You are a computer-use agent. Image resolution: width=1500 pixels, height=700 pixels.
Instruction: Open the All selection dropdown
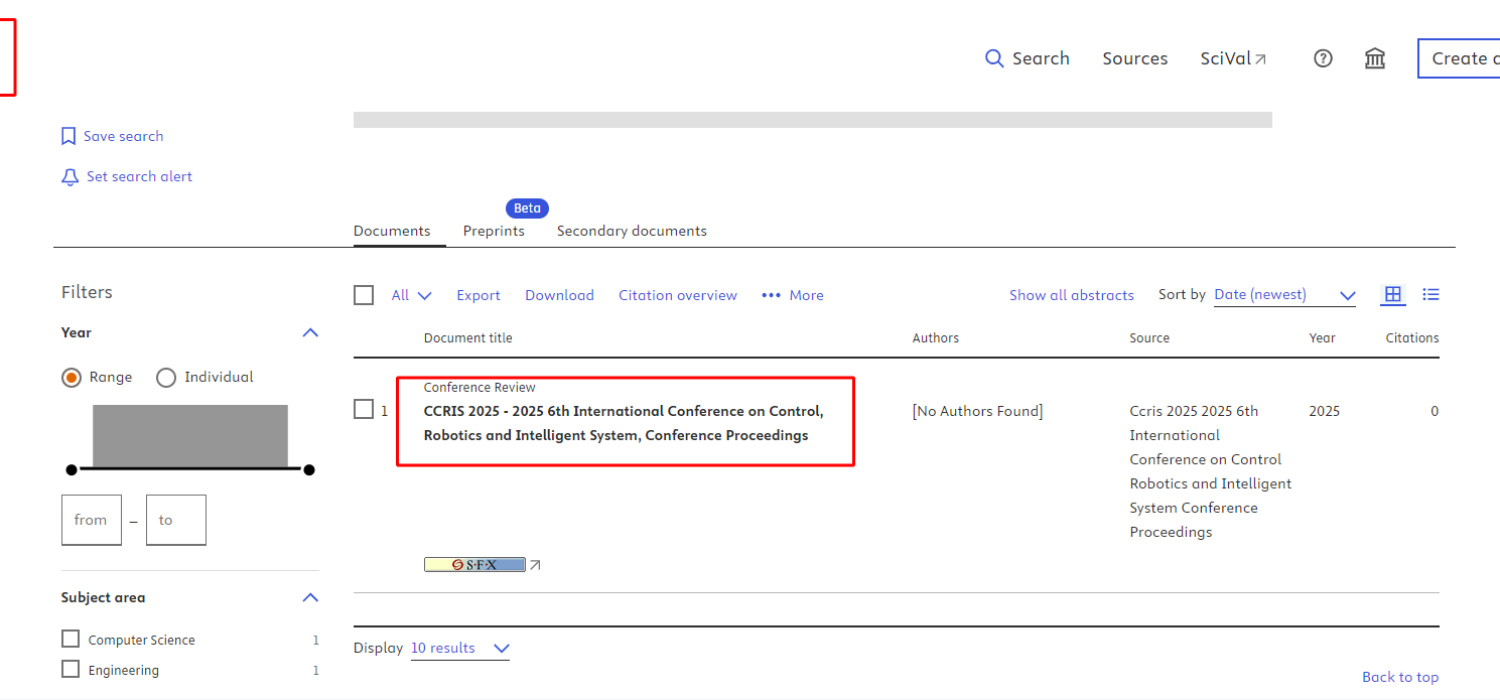411,295
